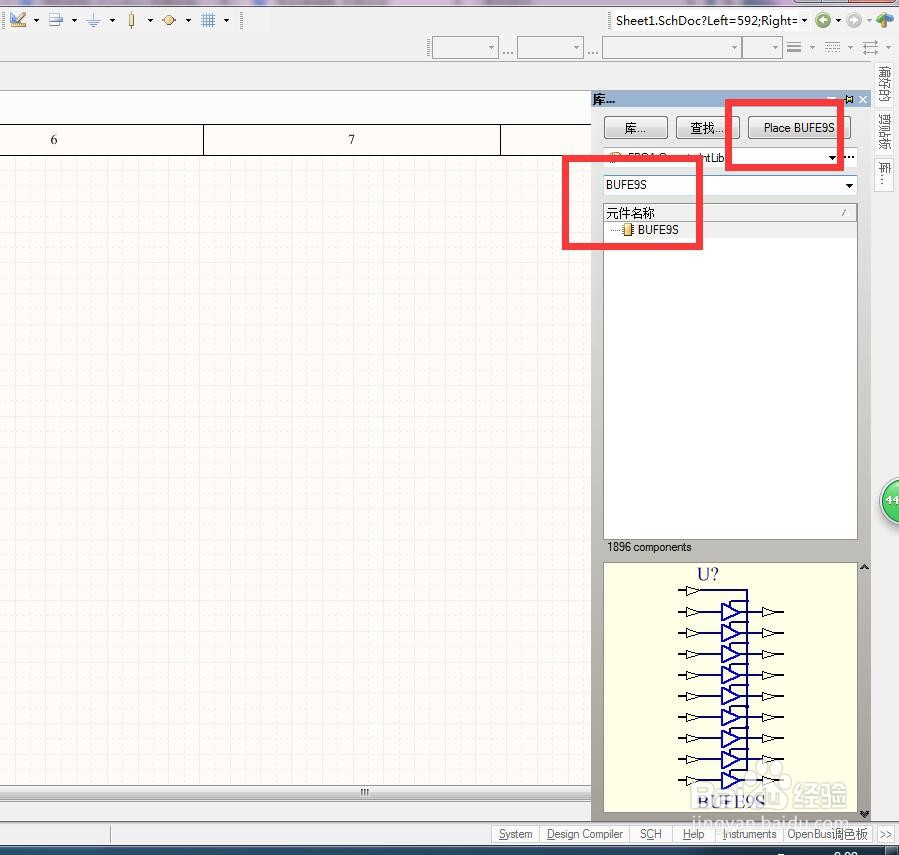This screenshot has height=855, width=899.
Task: Click the grey Forward navigation icon
Action: [854, 21]
